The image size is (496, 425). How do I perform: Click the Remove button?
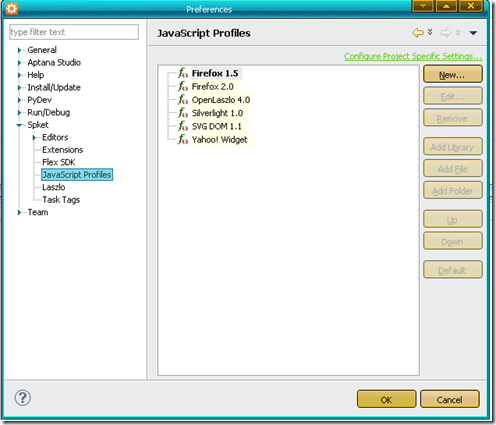[x=453, y=118]
